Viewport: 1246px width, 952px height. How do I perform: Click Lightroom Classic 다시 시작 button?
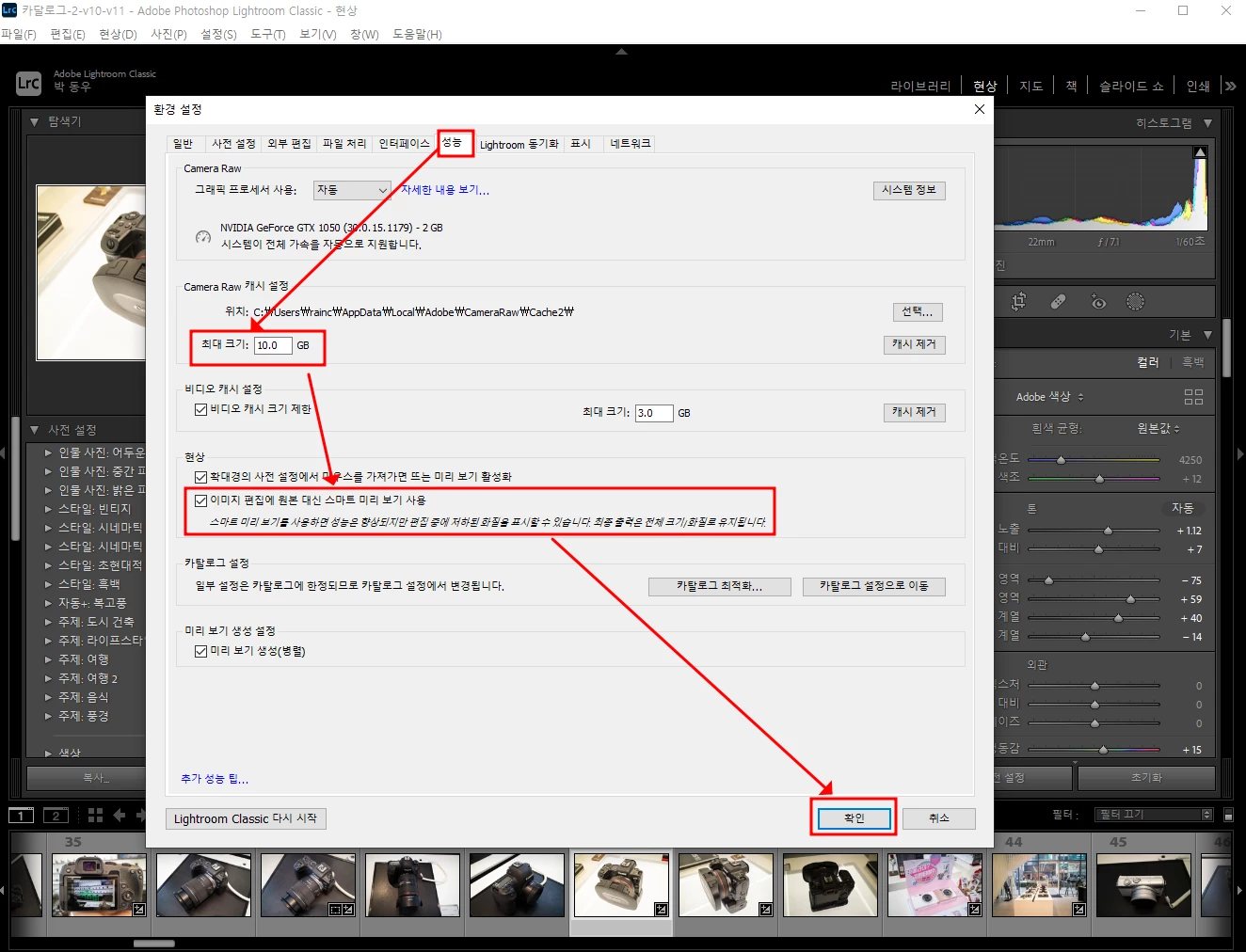click(x=246, y=818)
